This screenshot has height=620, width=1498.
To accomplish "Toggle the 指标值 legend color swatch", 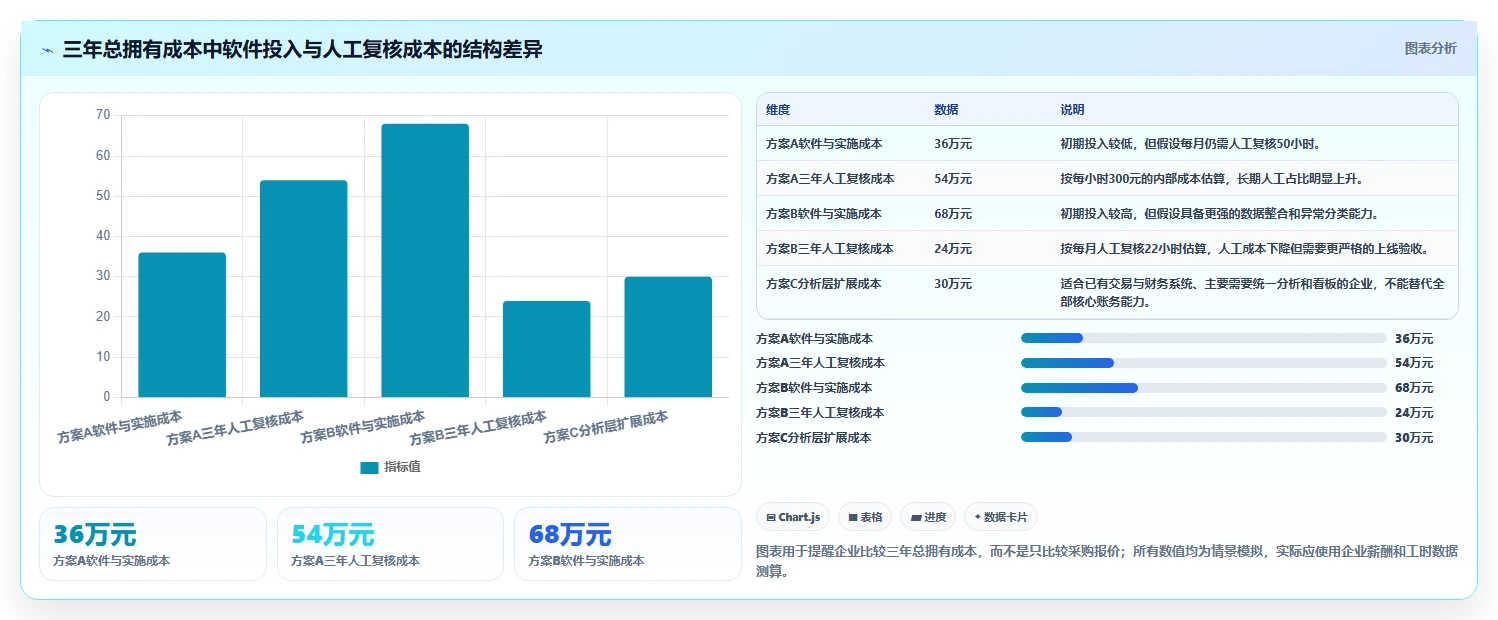I will 369,467.
